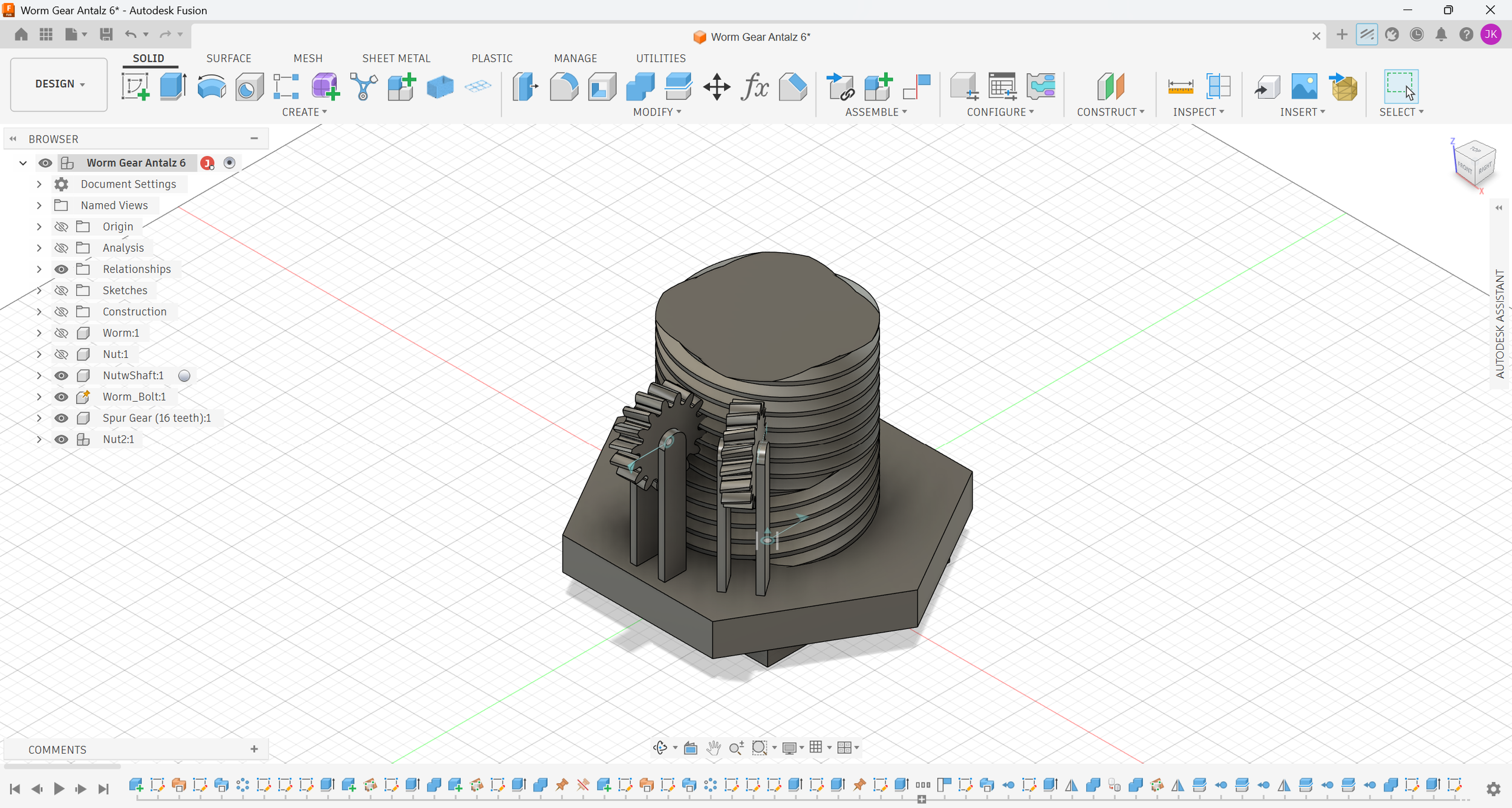Show the Worm:1 component
The width and height of the screenshot is (1512, 808).
[x=61, y=333]
